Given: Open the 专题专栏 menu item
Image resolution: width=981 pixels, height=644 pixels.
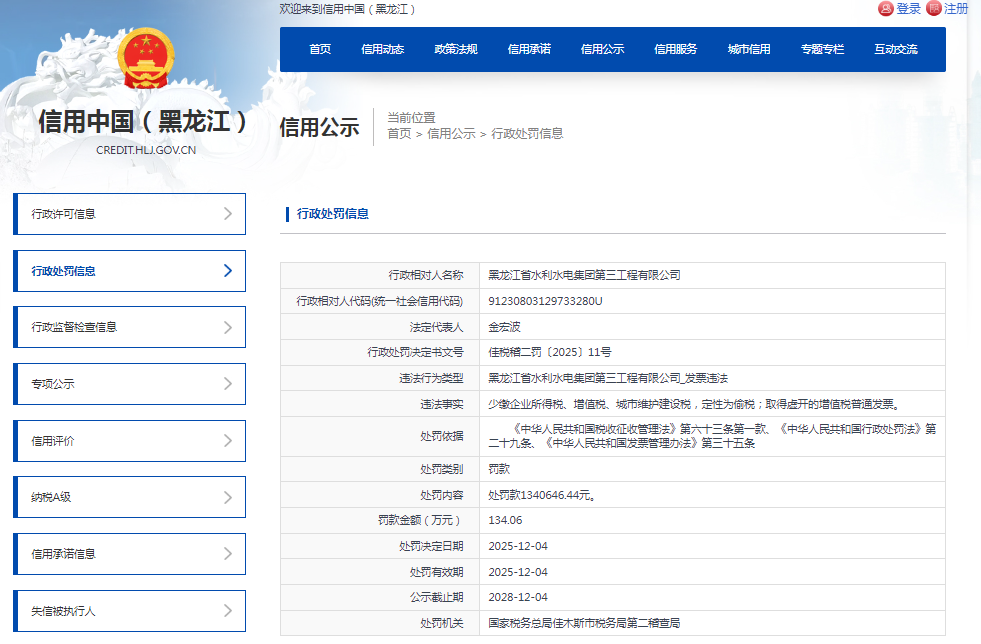Looking at the screenshot, I should point(823,48).
